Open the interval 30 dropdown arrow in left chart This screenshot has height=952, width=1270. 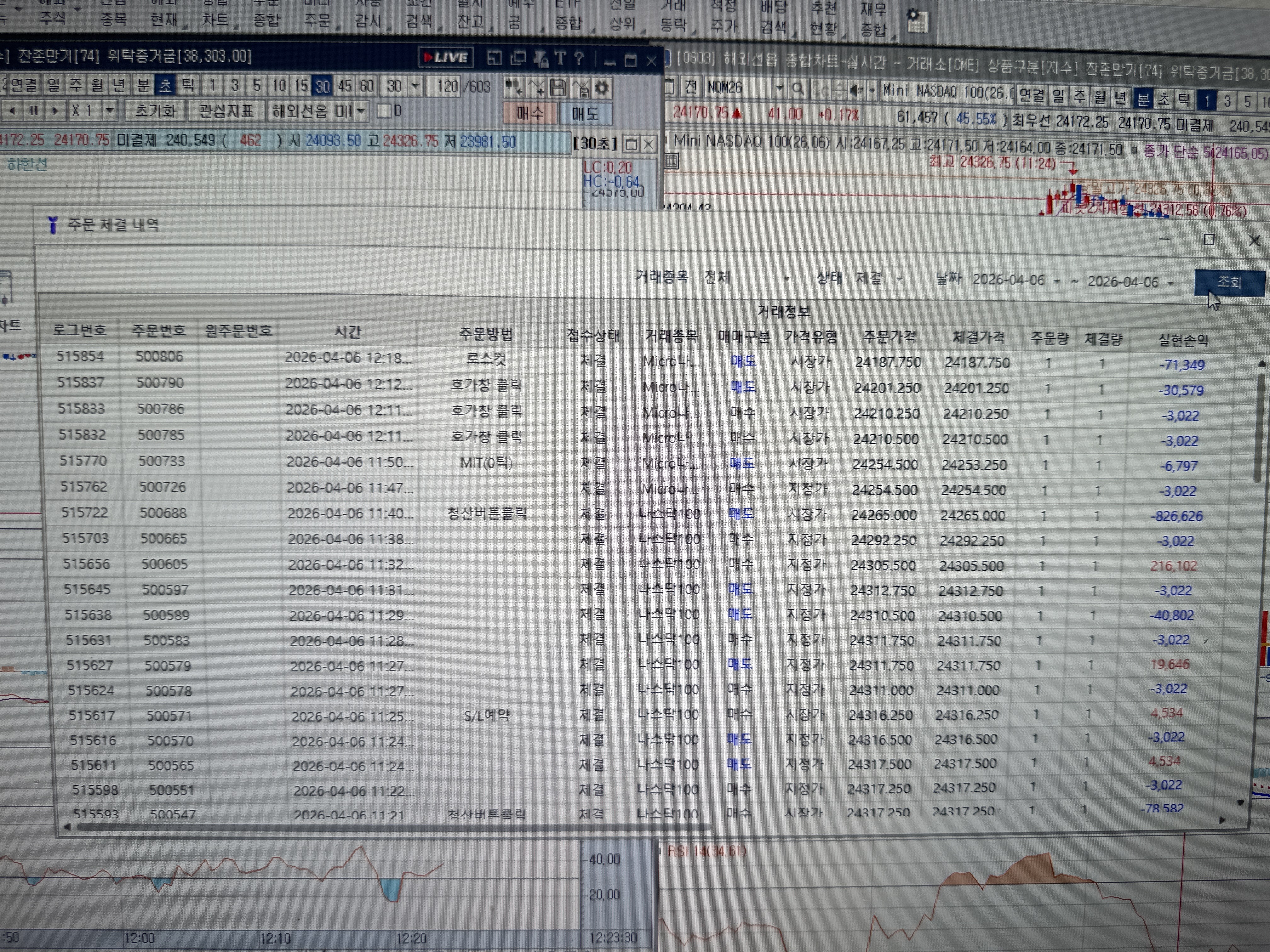tap(415, 87)
